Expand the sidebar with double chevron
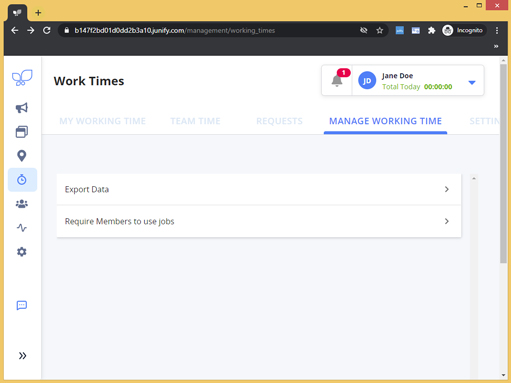The width and height of the screenshot is (511, 383). pyautogui.click(x=22, y=356)
